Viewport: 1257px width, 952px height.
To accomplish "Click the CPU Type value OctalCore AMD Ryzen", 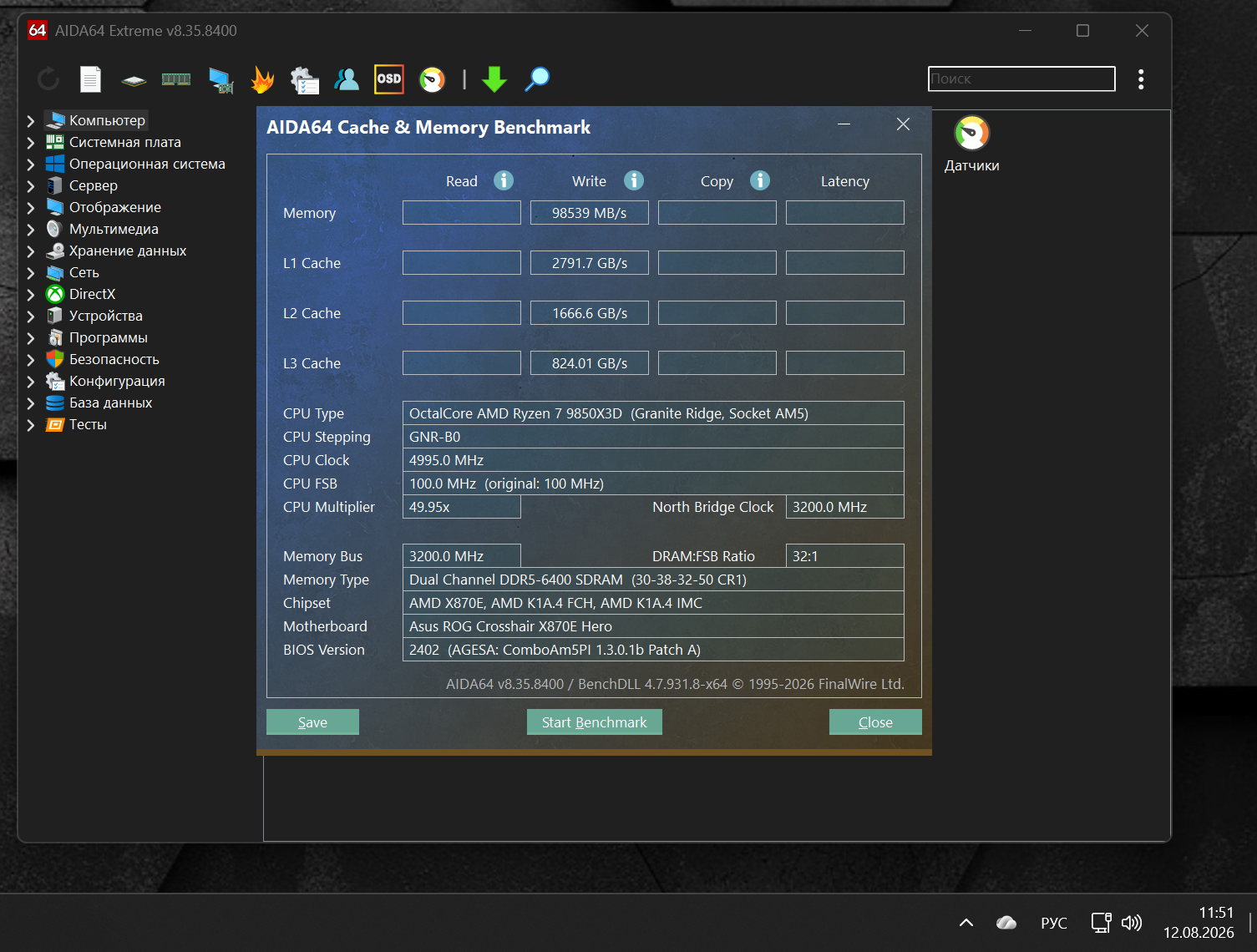I will coord(653,413).
